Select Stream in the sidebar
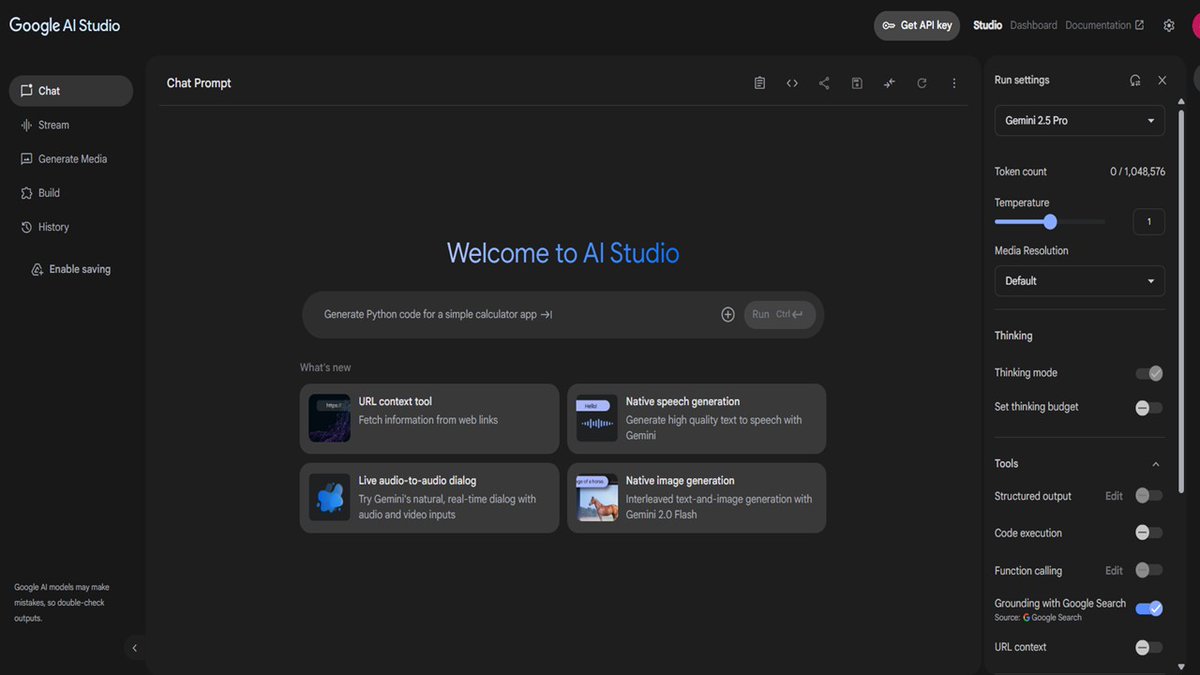 (71, 125)
